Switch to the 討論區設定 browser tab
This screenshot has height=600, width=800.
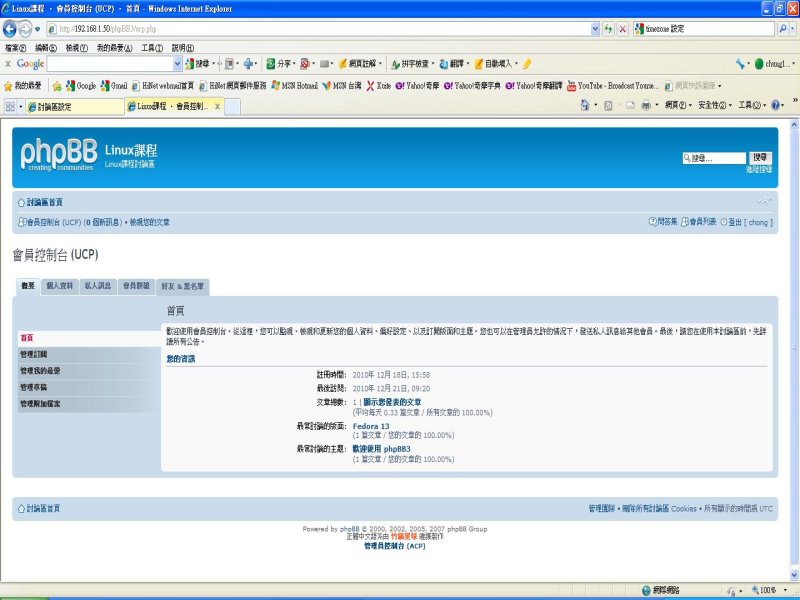[75, 107]
